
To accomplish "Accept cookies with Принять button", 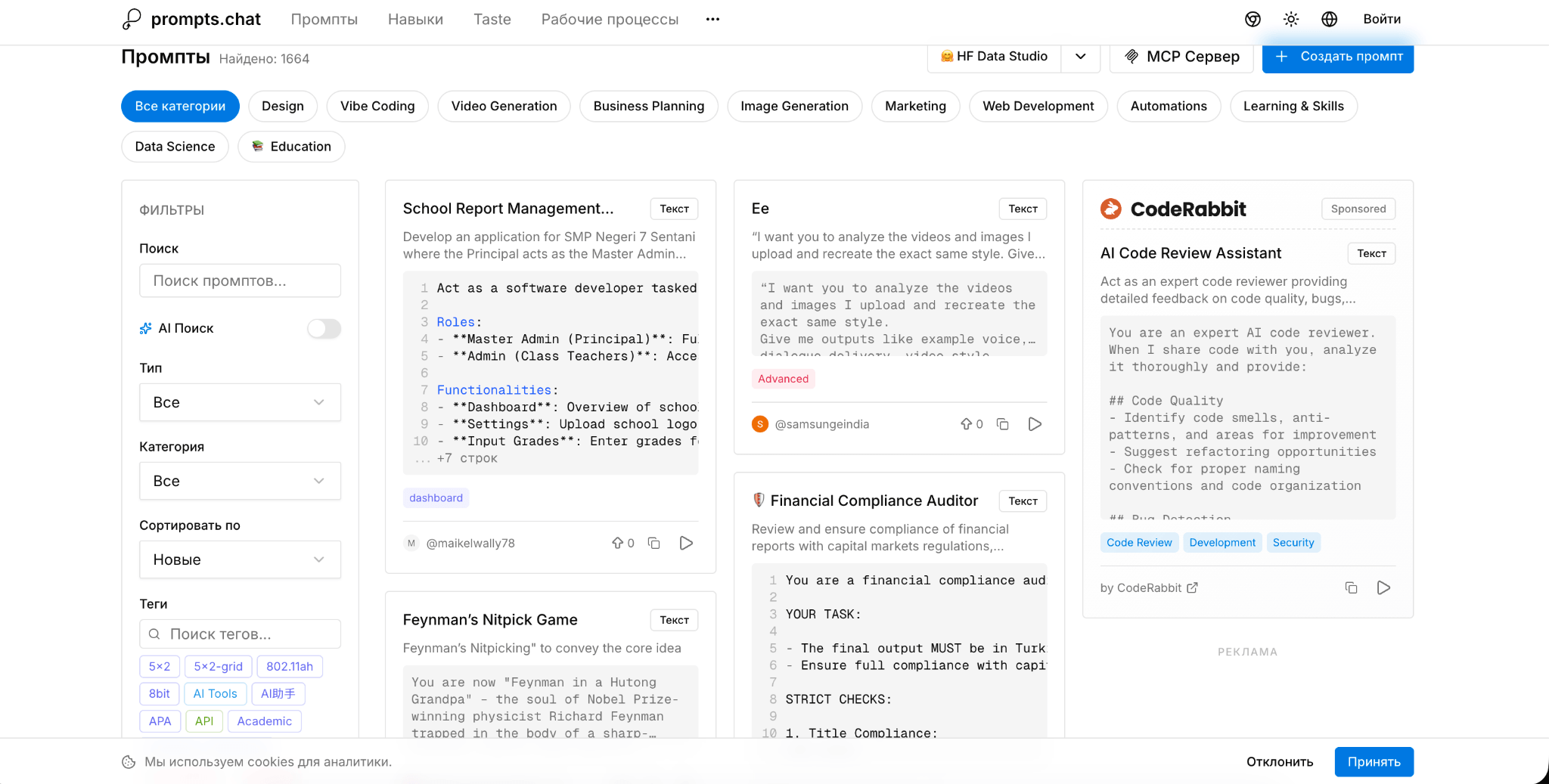I will (x=1374, y=761).
